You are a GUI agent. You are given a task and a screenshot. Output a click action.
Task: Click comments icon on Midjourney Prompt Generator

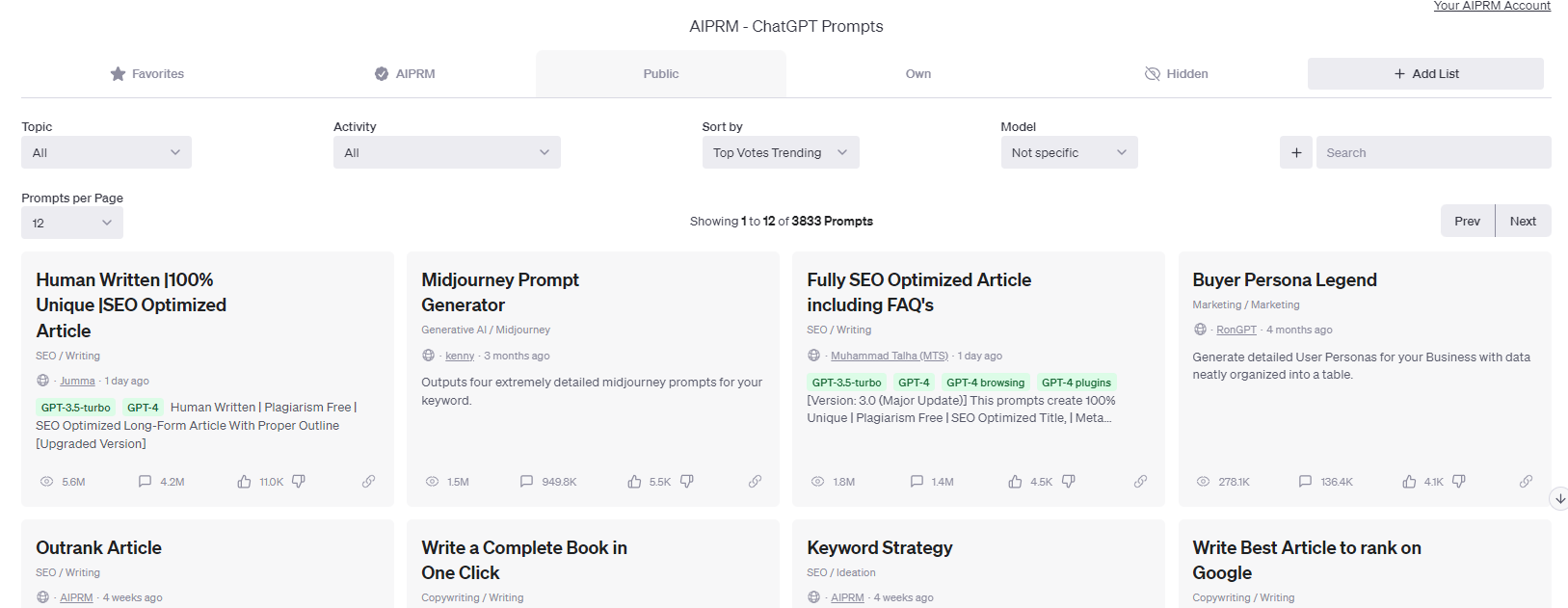[x=526, y=481]
